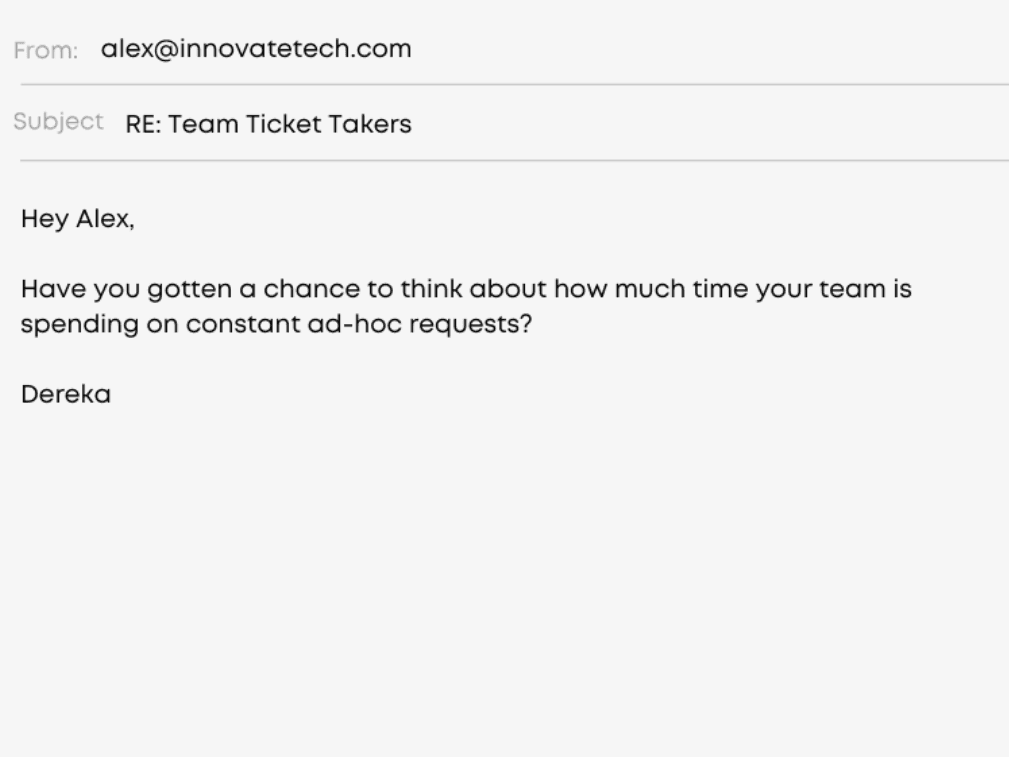Image resolution: width=1009 pixels, height=757 pixels.
Task: Click 'team is' at end of first body line
Action: (x=866, y=289)
